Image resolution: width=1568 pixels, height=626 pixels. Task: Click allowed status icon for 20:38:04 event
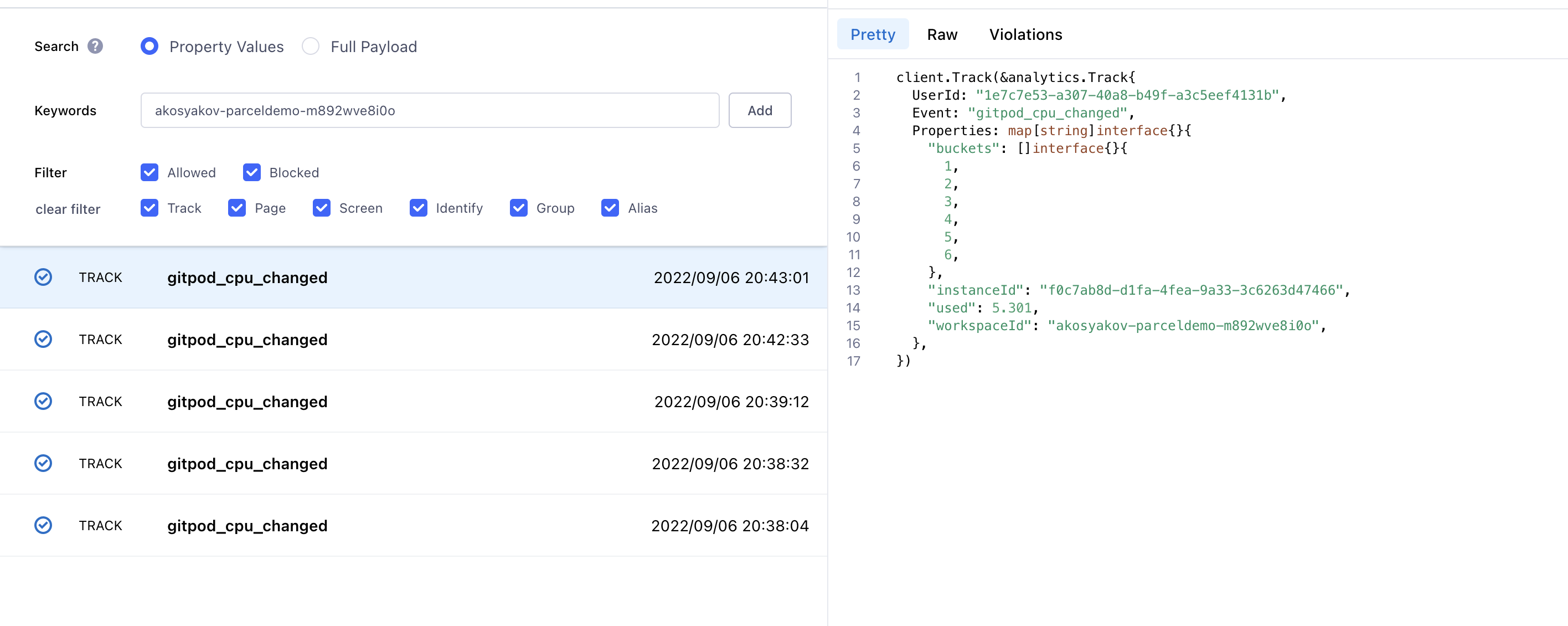(x=43, y=526)
